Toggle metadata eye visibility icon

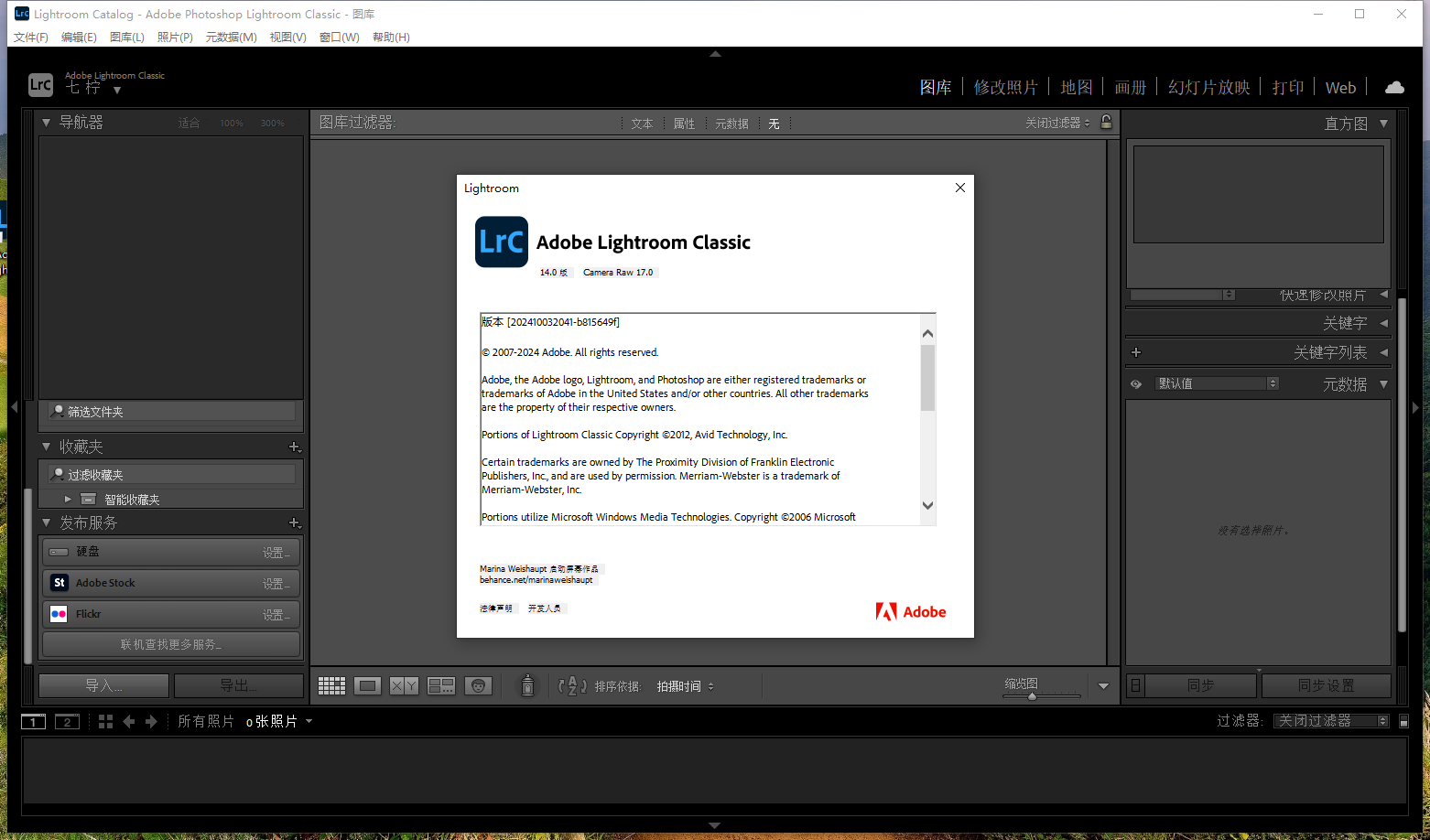pos(1136,384)
